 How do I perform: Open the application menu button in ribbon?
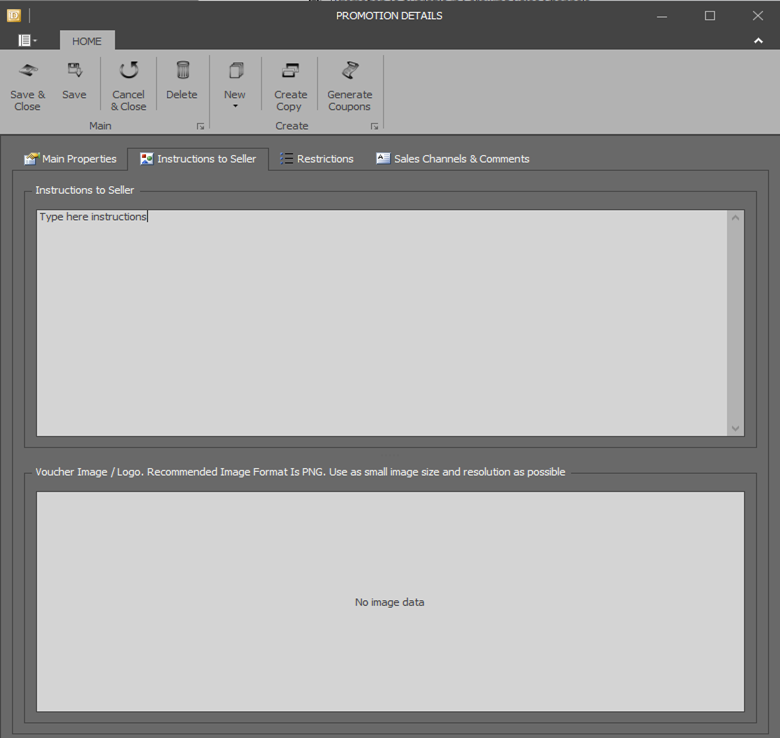(27, 40)
